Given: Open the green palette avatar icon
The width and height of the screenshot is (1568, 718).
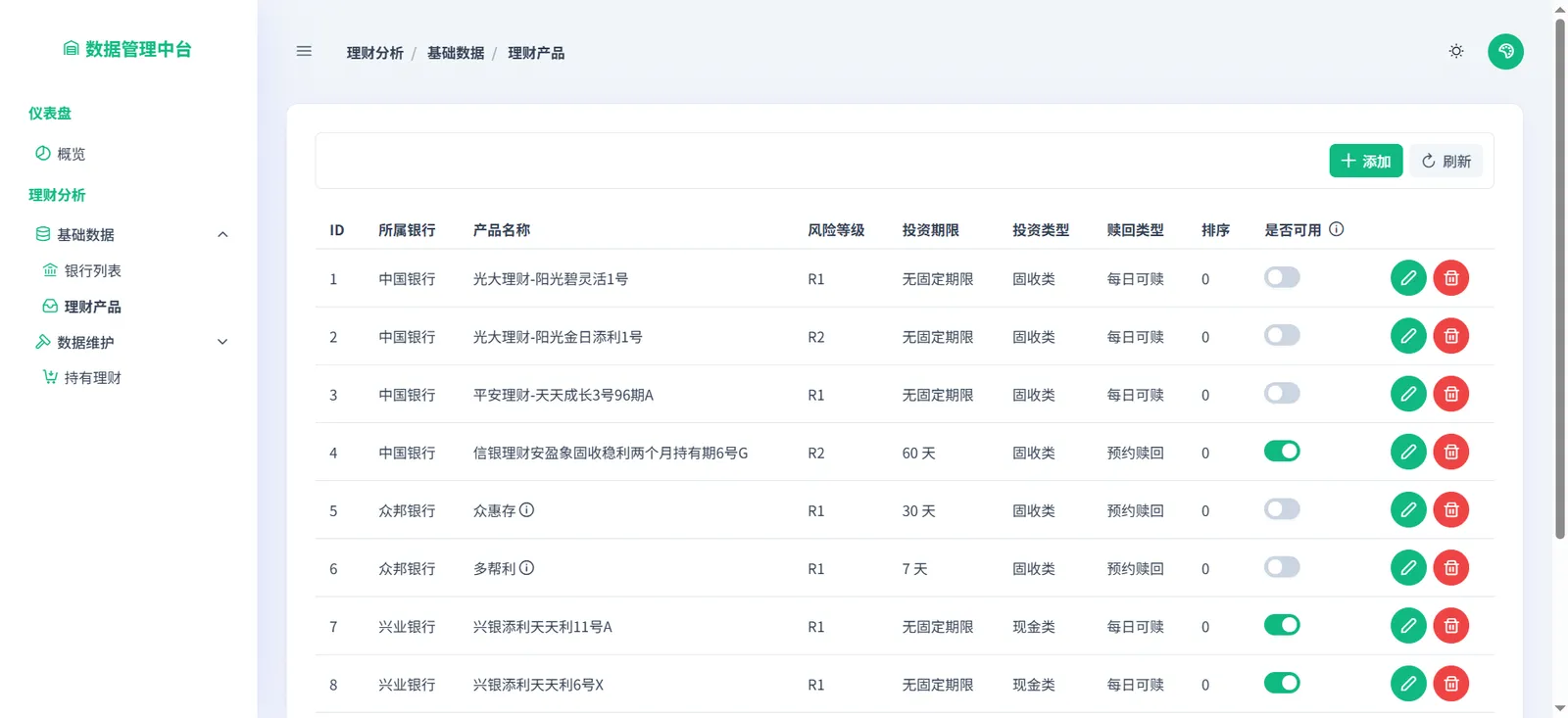Looking at the screenshot, I should [x=1505, y=51].
